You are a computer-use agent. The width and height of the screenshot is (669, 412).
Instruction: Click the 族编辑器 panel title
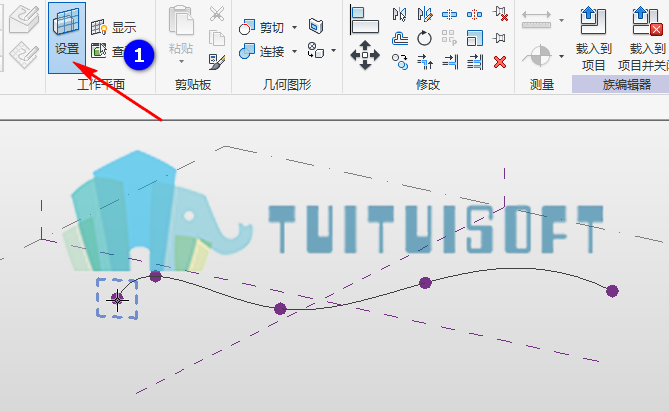[626, 84]
